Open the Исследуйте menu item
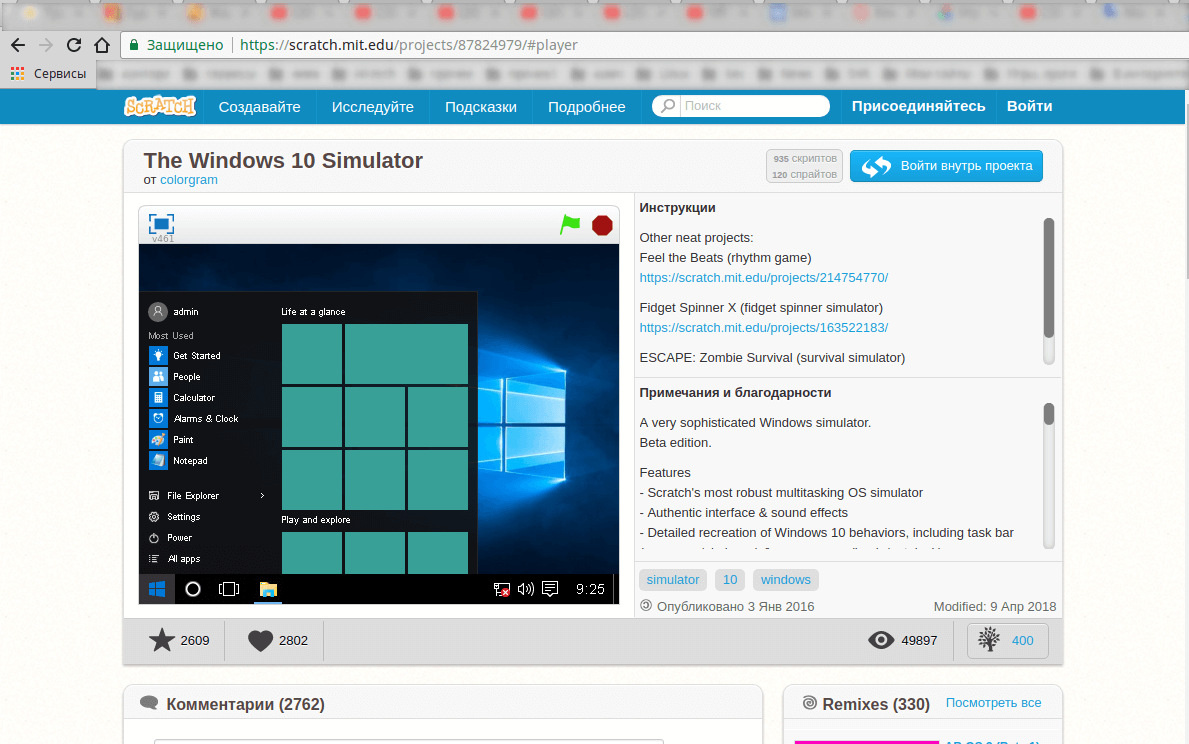 372,107
